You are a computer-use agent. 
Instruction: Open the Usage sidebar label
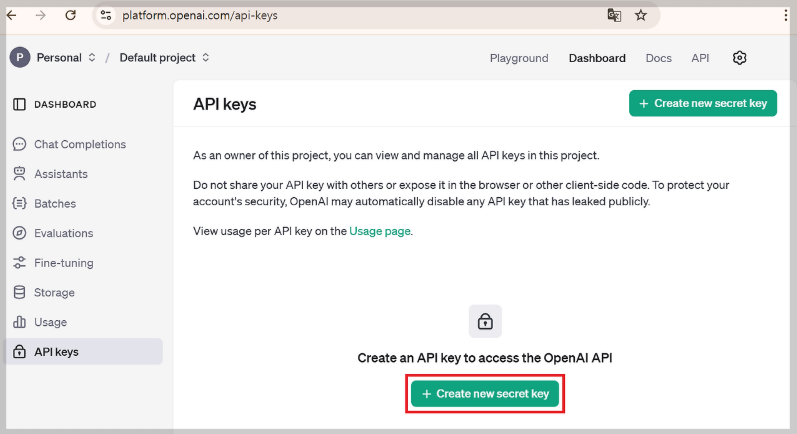(50, 322)
